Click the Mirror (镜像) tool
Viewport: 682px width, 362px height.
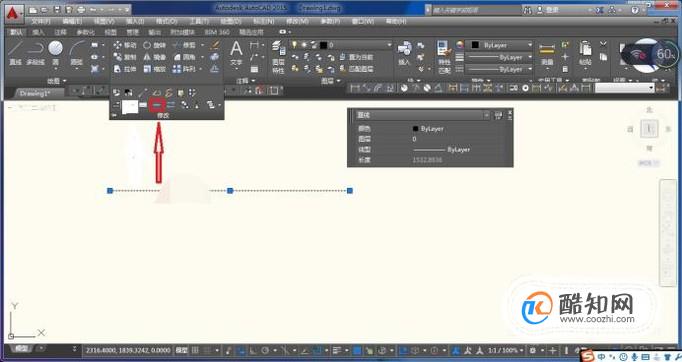click(154, 57)
